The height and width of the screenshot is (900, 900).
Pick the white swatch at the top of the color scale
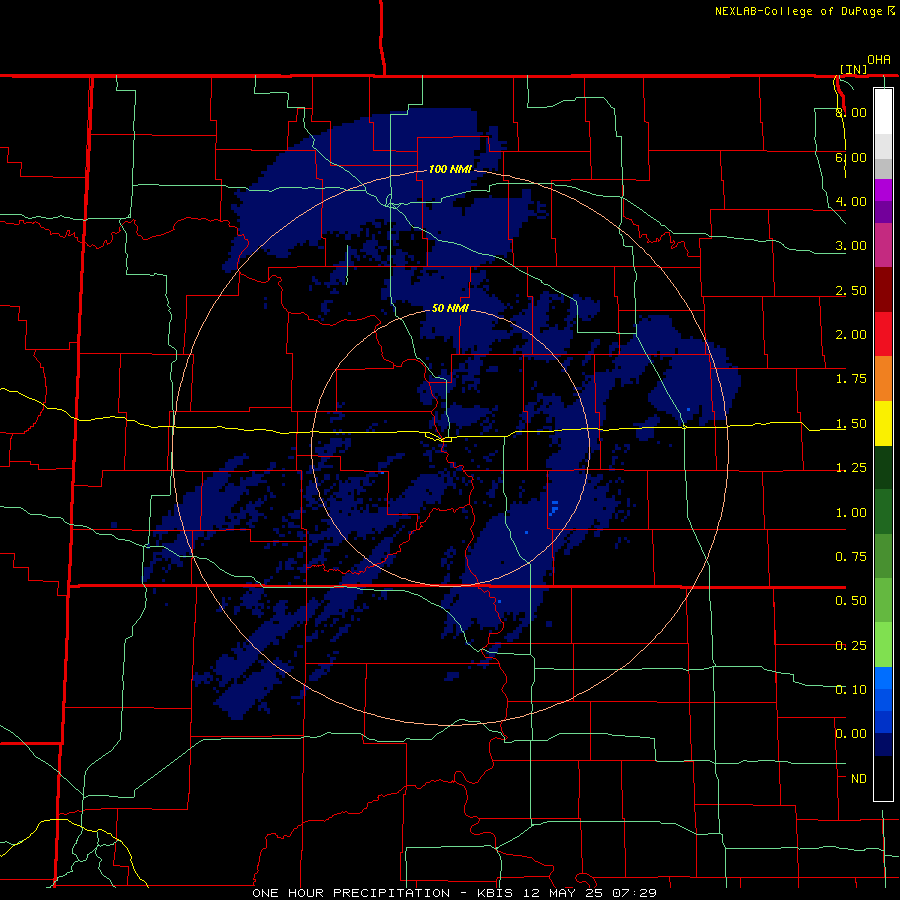click(883, 111)
